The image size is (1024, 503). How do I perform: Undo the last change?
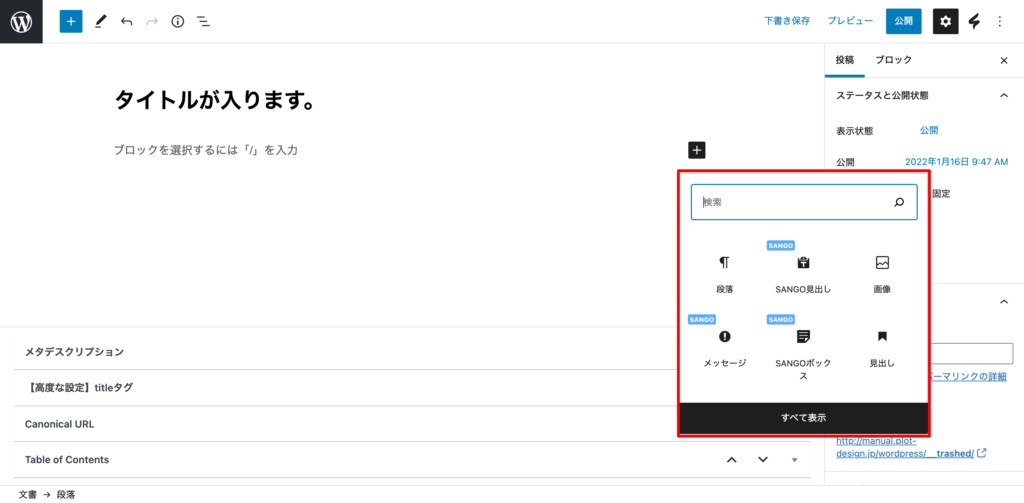pos(126,21)
